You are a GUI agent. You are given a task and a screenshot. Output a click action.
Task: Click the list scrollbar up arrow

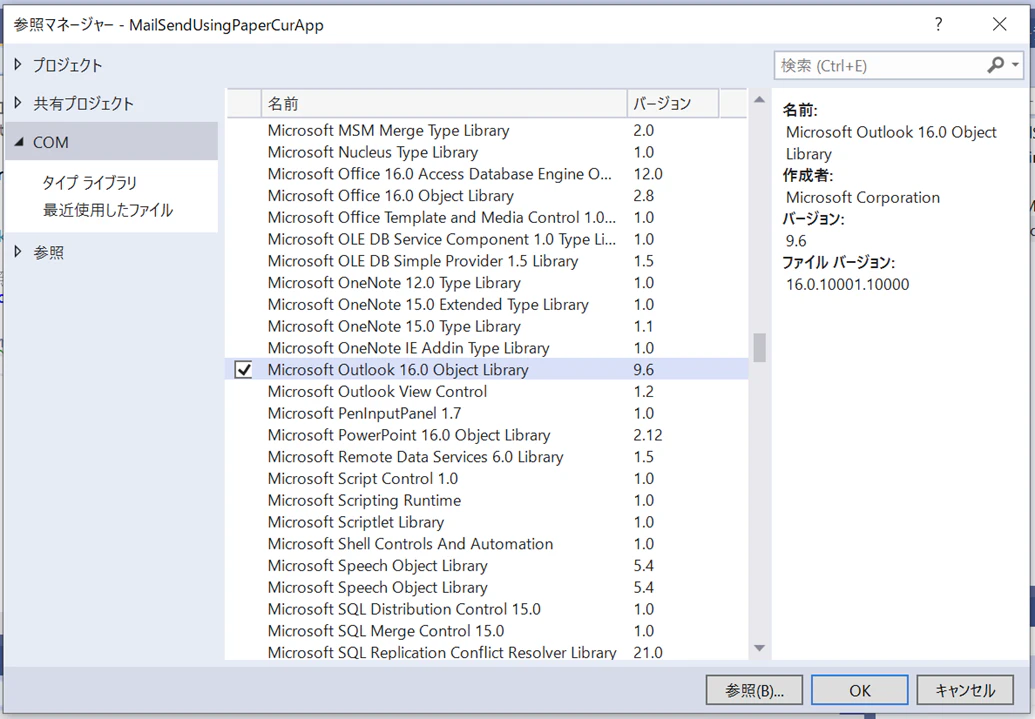[x=760, y=100]
